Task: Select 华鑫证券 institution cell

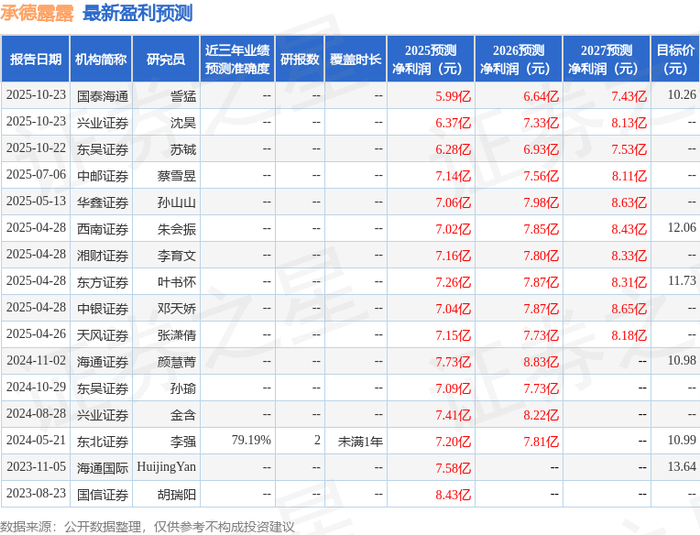Action: tap(102, 202)
